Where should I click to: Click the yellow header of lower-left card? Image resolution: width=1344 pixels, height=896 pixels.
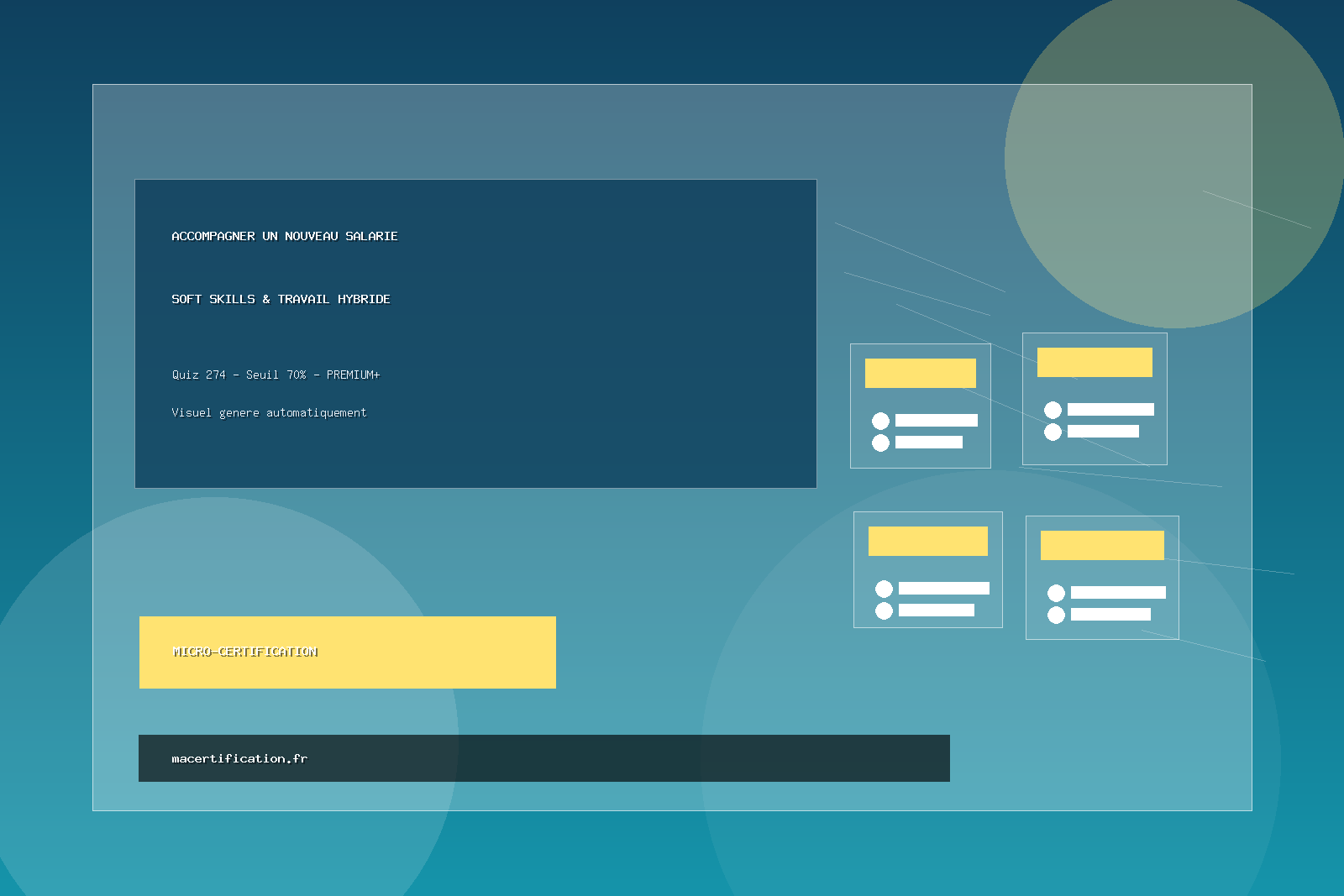point(927,541)
